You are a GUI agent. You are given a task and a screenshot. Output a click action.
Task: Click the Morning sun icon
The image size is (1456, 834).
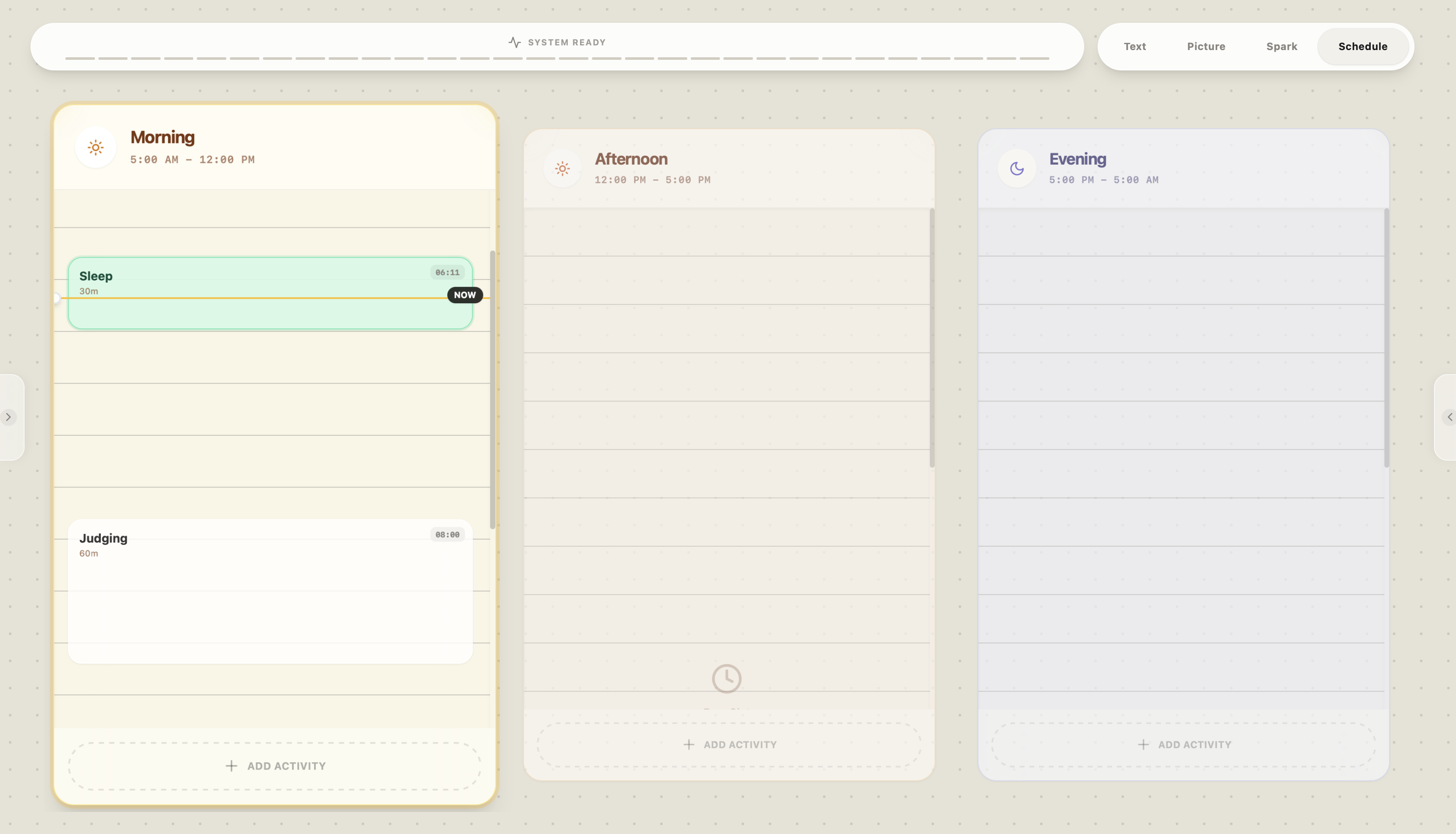tap(95, 148)
